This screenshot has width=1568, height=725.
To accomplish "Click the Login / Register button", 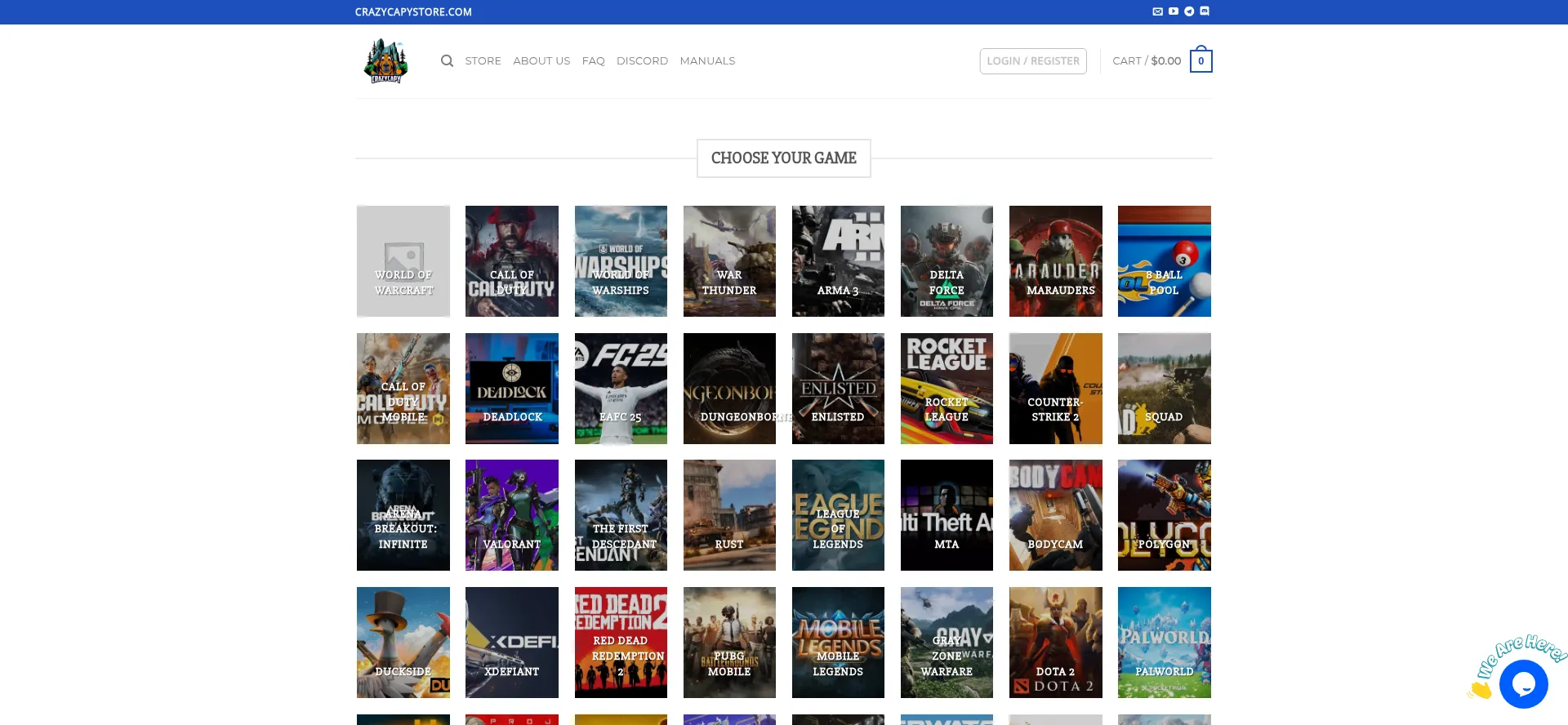I will [x=1032, y=61].
